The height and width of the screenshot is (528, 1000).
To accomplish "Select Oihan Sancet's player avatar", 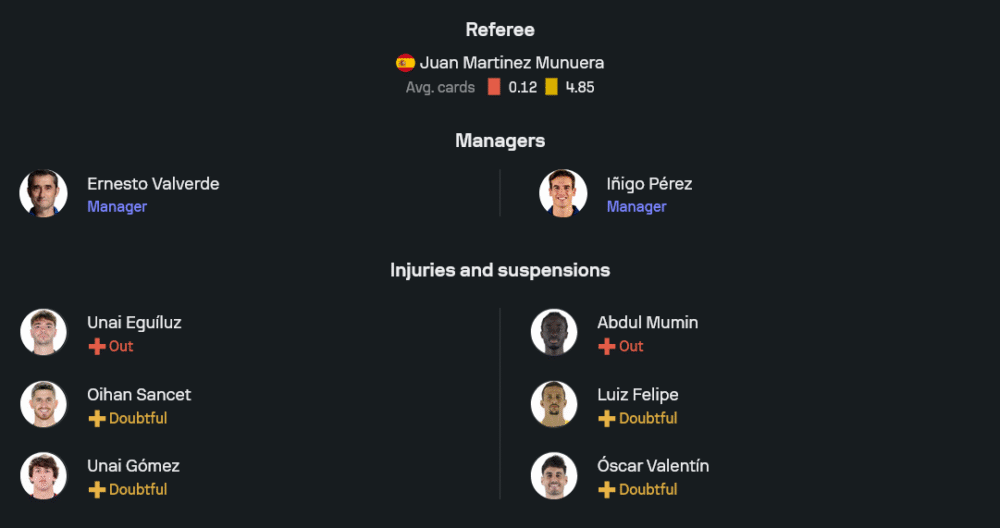I will [x=44, y=404].
